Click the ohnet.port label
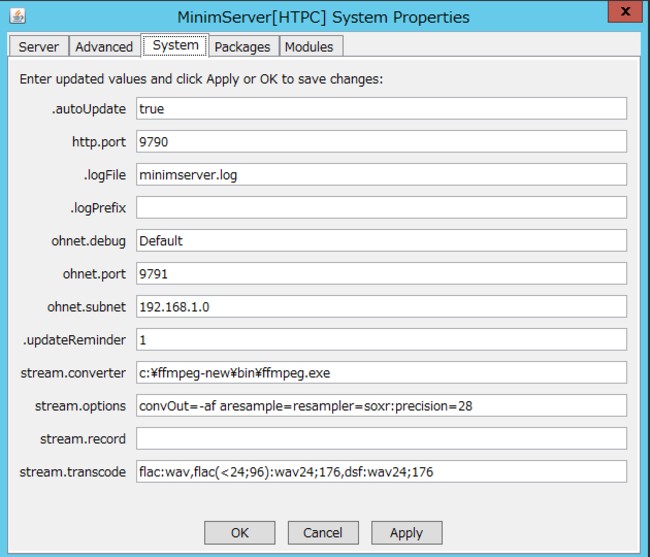Viewport: 650px width, 557px height. [x=95, y=274]
